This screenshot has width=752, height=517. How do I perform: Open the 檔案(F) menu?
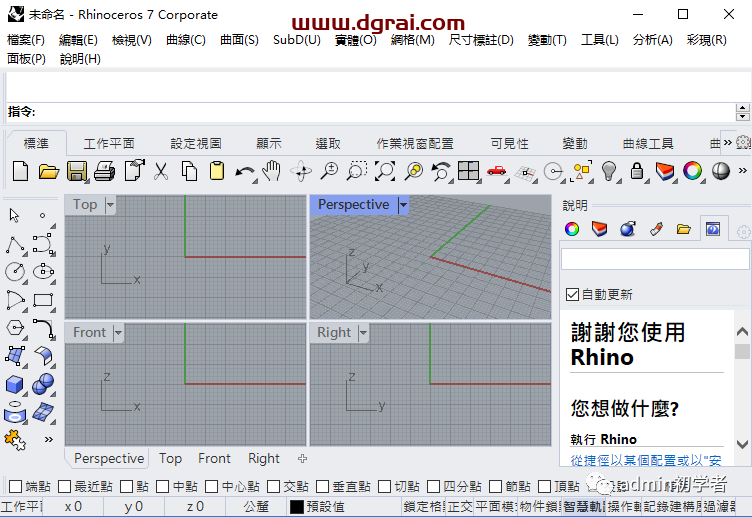[26, 40]
